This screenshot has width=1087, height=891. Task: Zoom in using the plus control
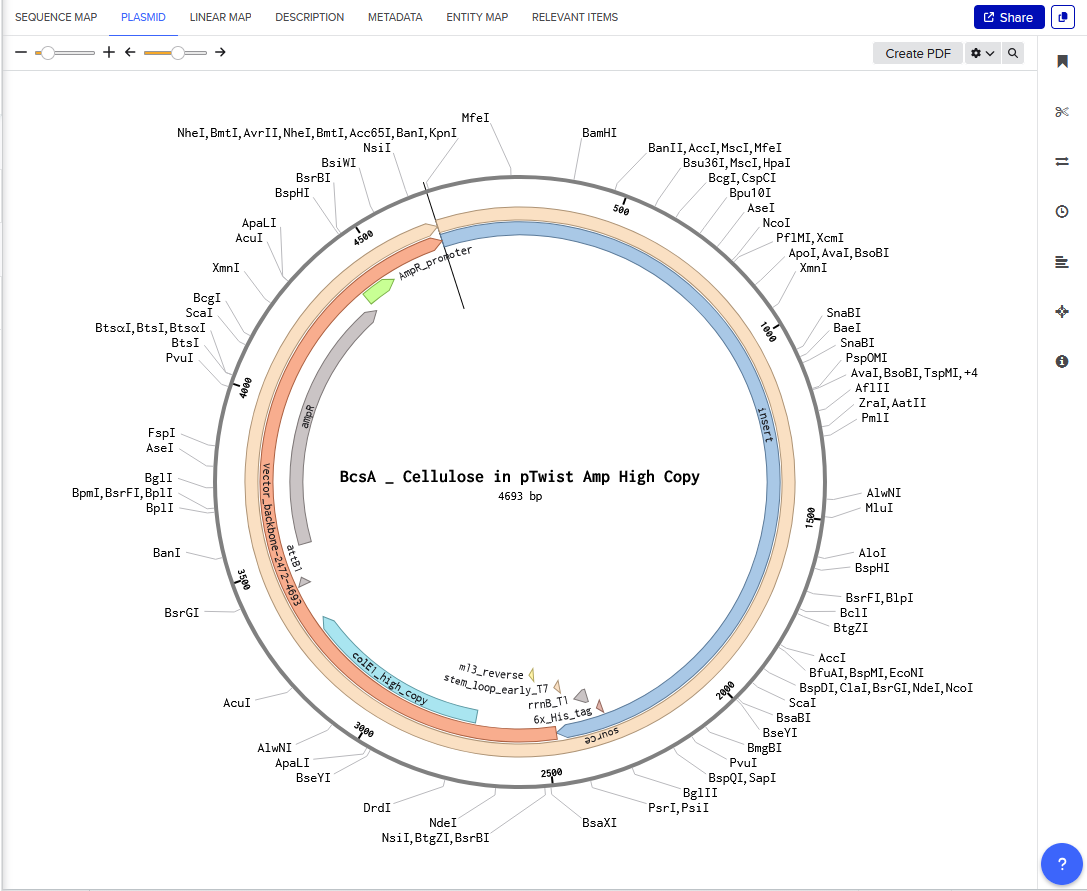(109, 52)
